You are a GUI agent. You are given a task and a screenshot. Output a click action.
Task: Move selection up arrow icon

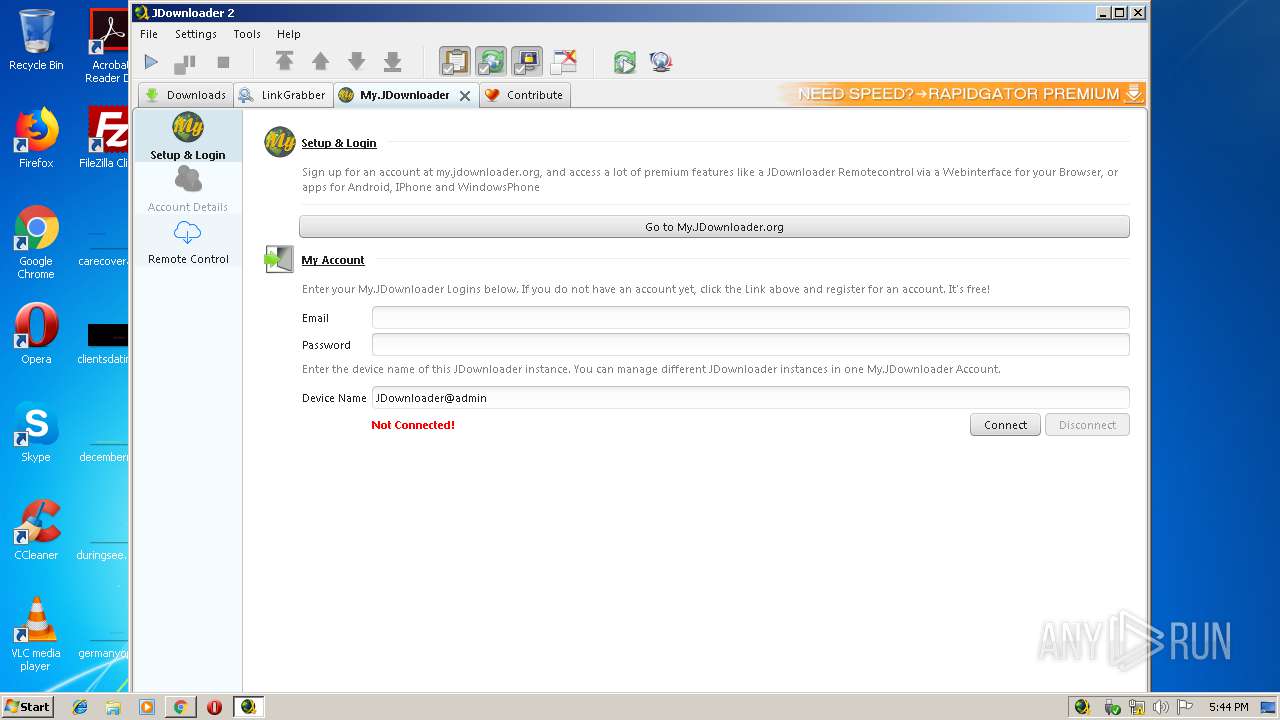(320, 62)
